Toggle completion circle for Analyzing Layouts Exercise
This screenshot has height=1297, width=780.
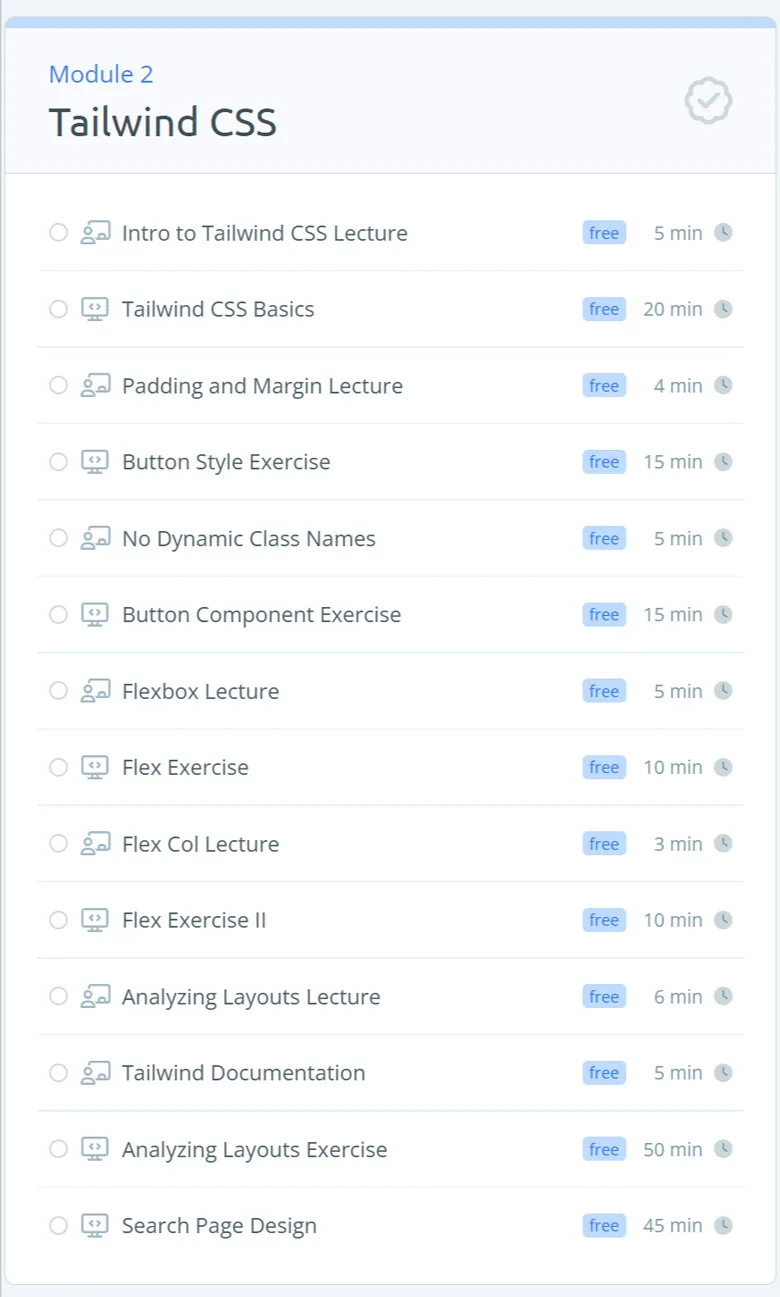pyautogui.click(x=59, y=1149)
